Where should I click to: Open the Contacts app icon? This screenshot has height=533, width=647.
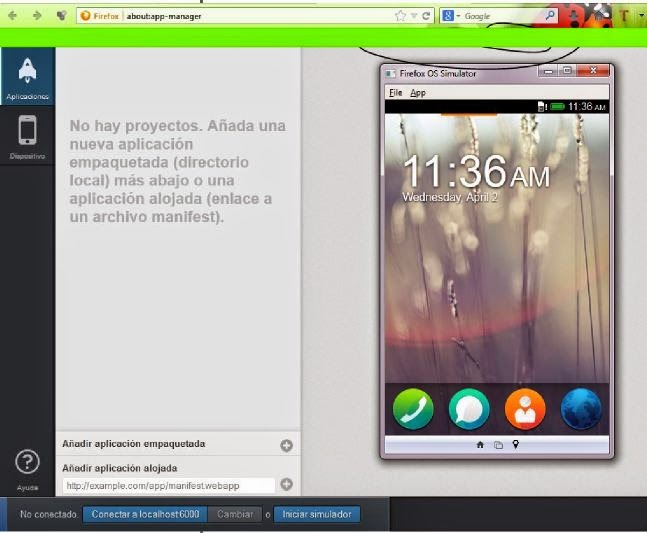(x=525, y=409)
